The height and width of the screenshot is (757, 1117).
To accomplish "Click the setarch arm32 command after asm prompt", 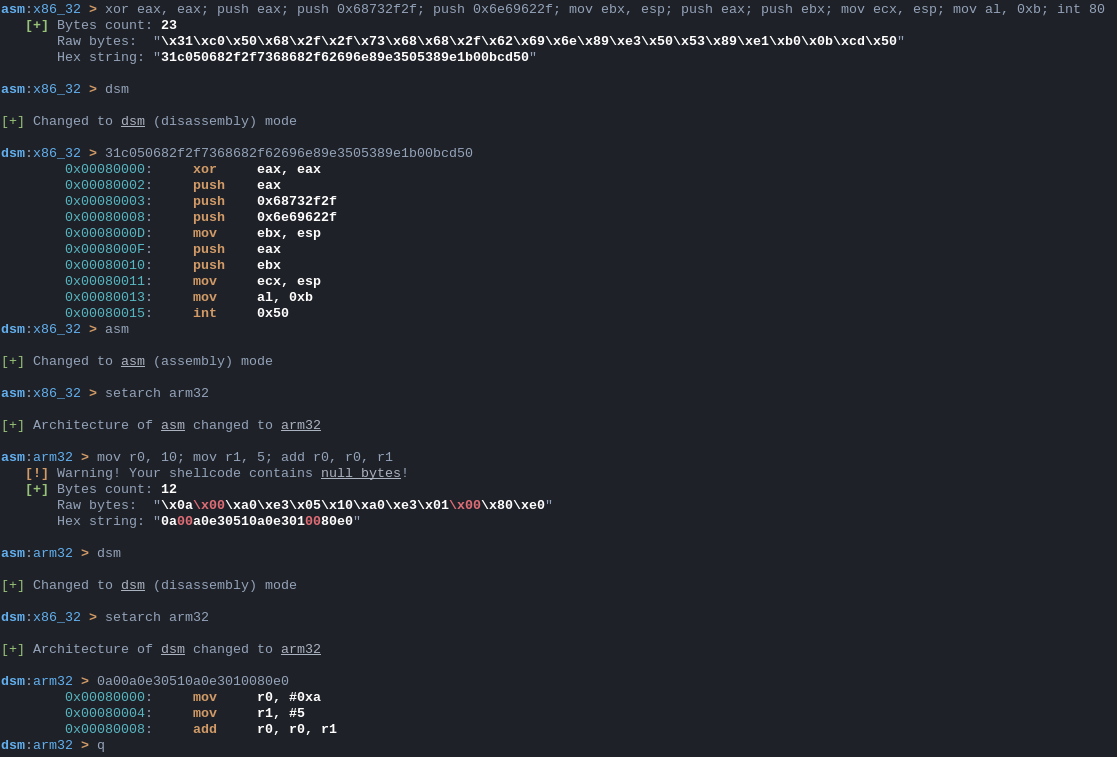I will point(157,393).
